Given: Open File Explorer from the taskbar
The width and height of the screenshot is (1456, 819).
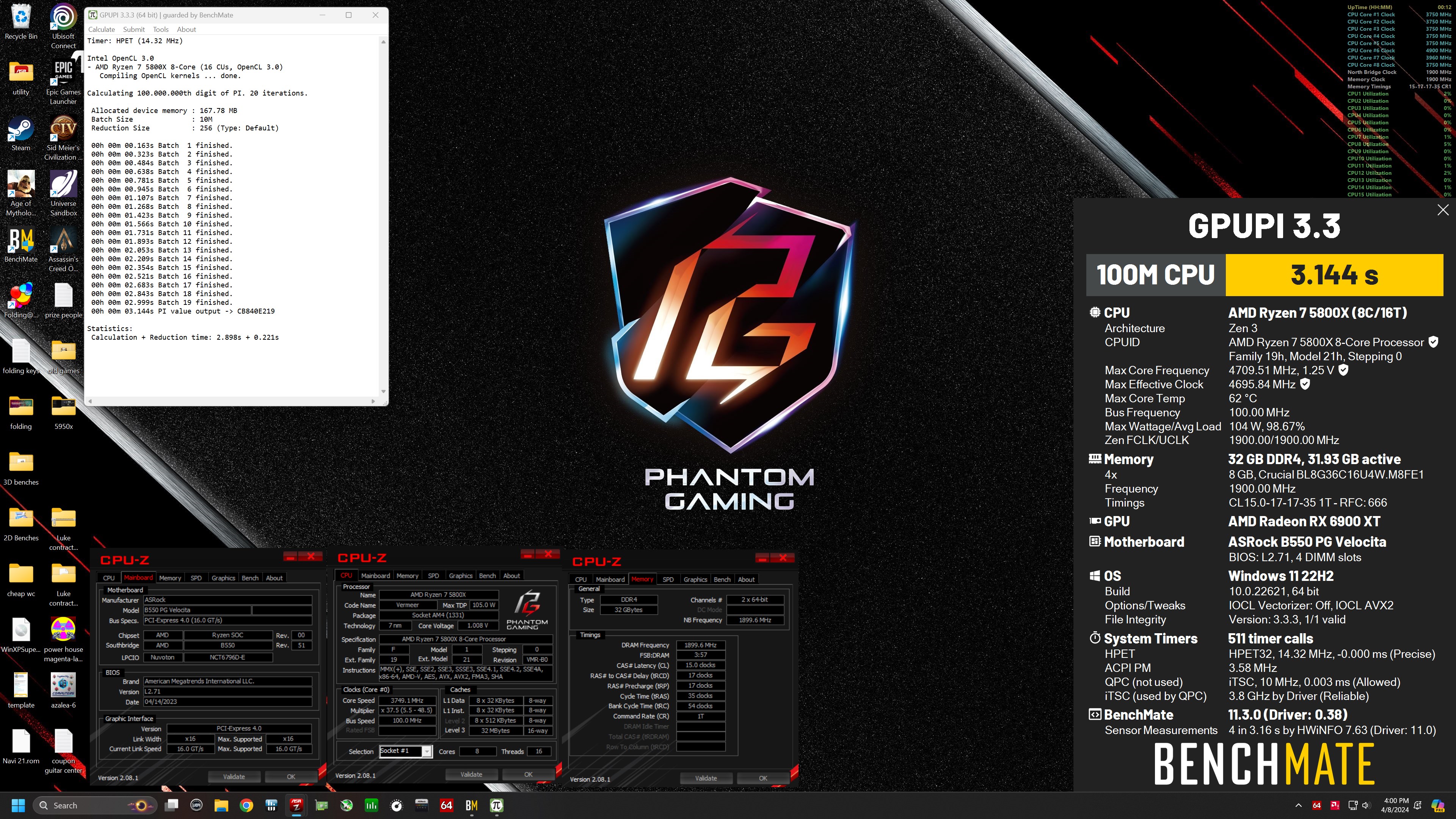Looking at the screenshot, I should [x=221, y=805].
